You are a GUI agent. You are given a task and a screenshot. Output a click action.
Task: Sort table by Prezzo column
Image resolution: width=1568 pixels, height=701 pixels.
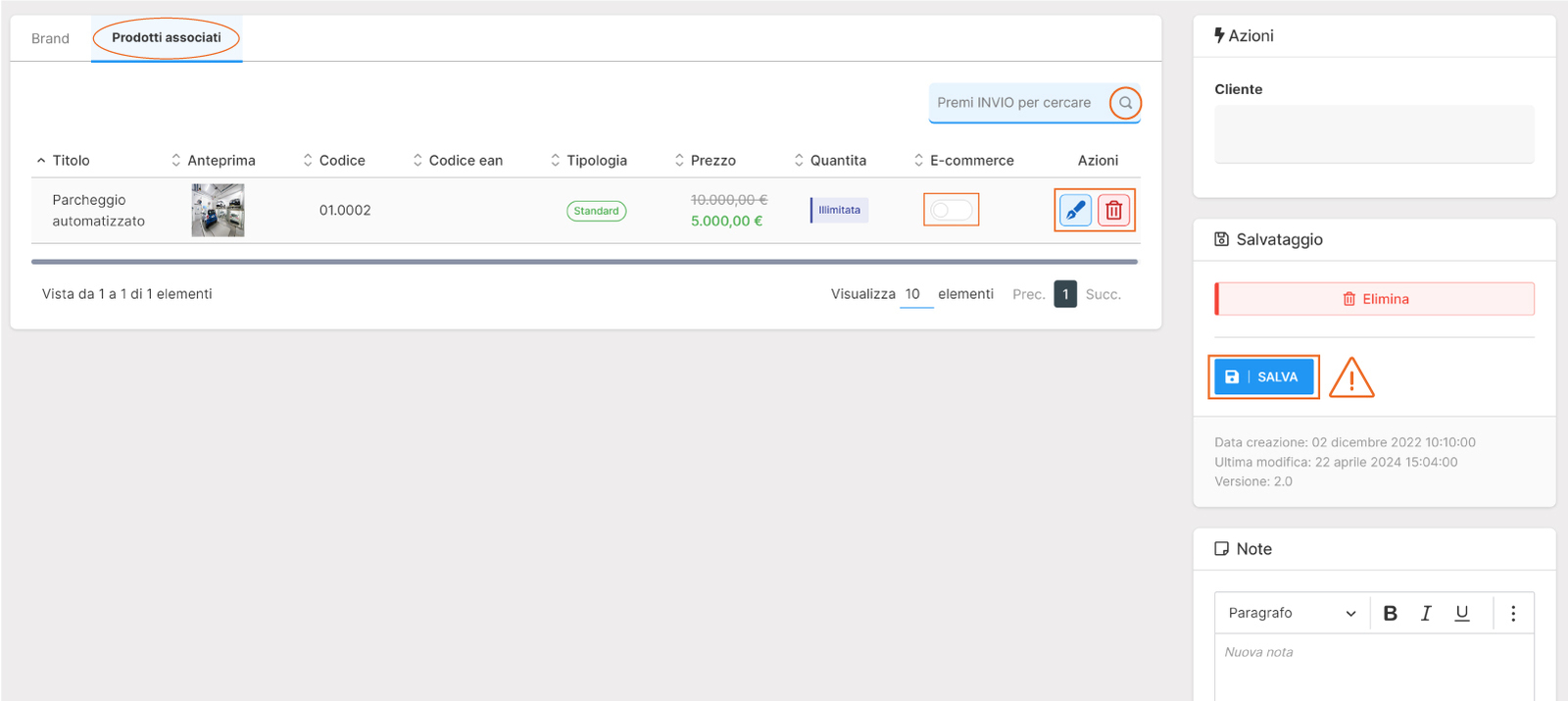coord(712,161)
